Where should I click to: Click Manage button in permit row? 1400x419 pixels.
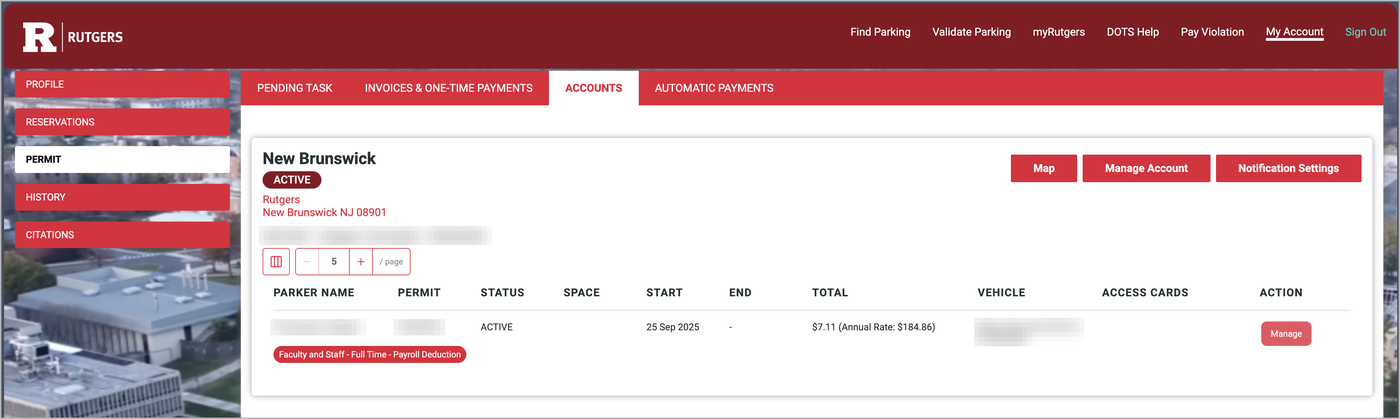(x=1285, y=334)
